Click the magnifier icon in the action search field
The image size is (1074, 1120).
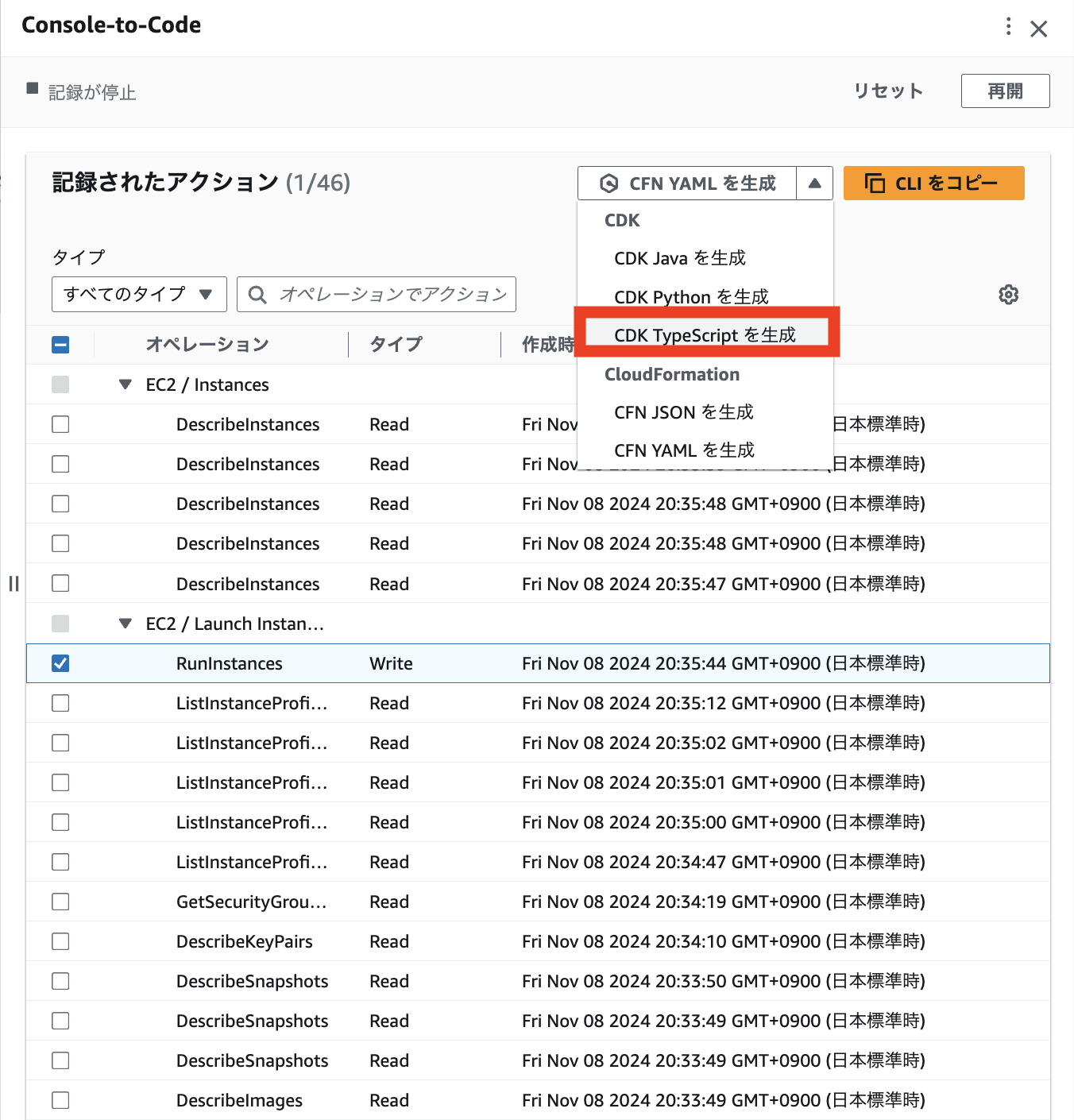click(x=257, y=294)
